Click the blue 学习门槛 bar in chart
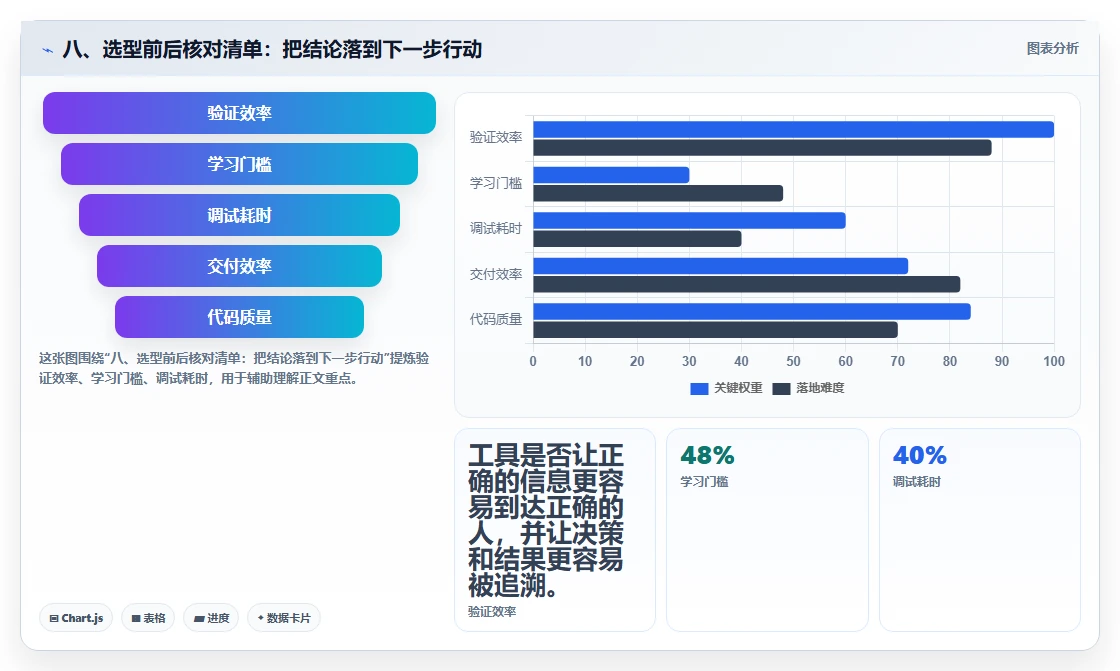 pos(611,175)
